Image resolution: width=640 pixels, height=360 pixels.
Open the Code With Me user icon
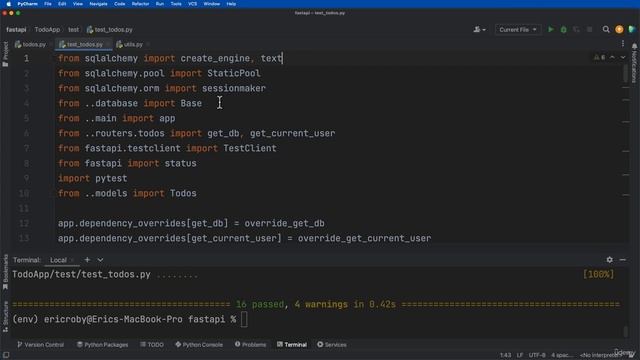[479, 29]
